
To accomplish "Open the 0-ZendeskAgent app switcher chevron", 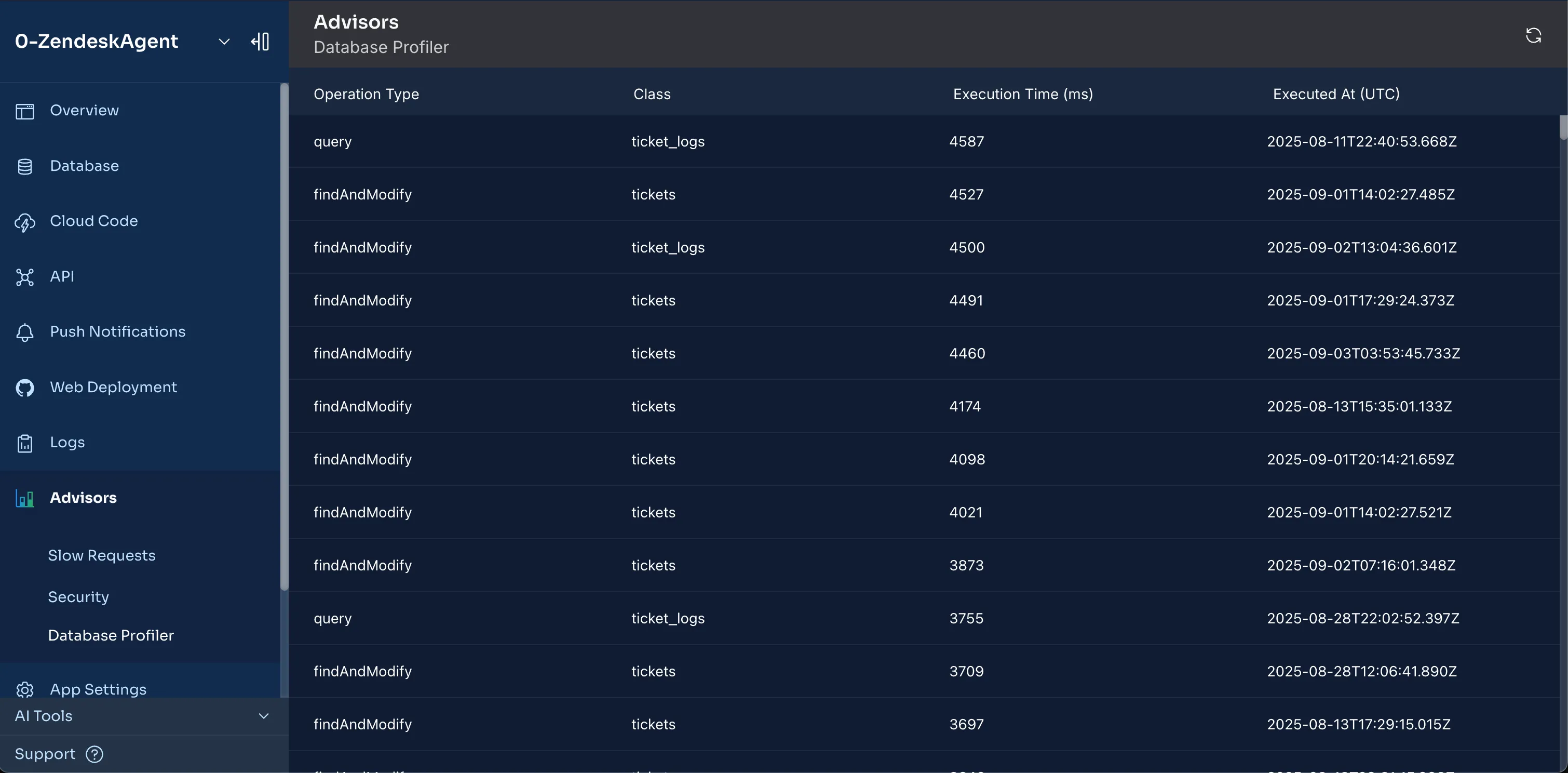I will tap(224, 42).
